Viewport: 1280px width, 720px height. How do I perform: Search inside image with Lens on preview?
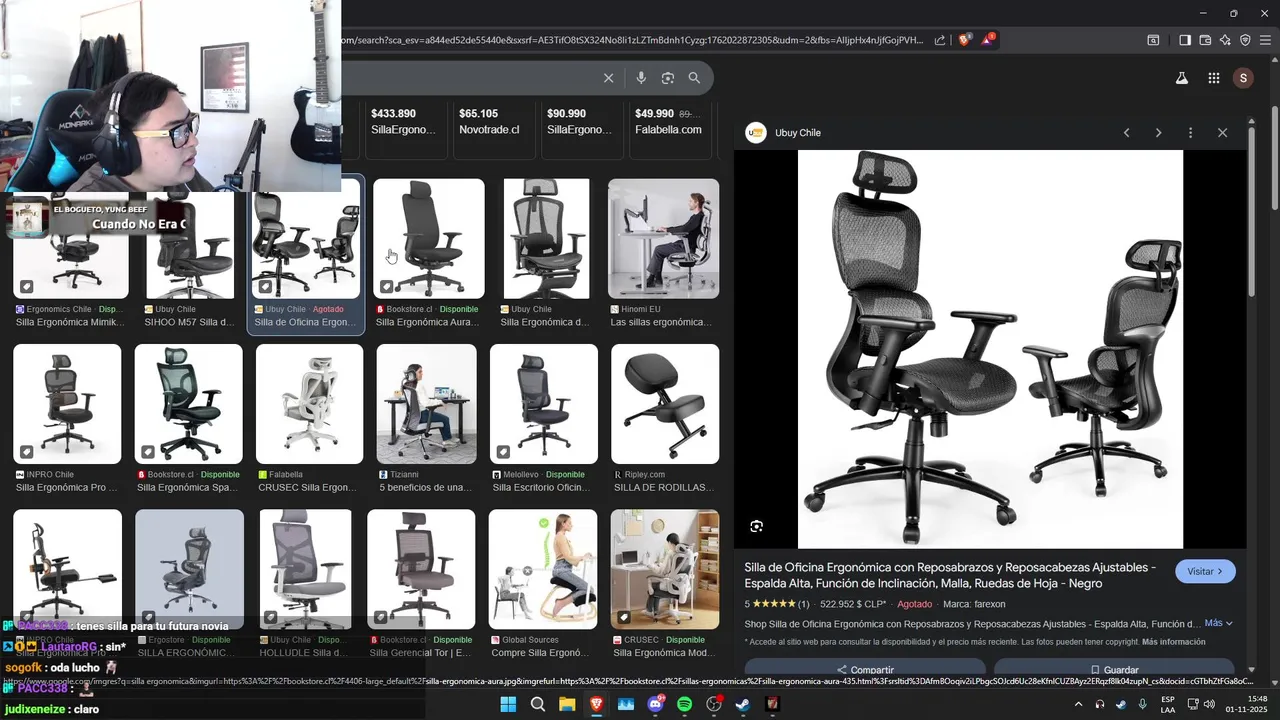click(757, 526)
